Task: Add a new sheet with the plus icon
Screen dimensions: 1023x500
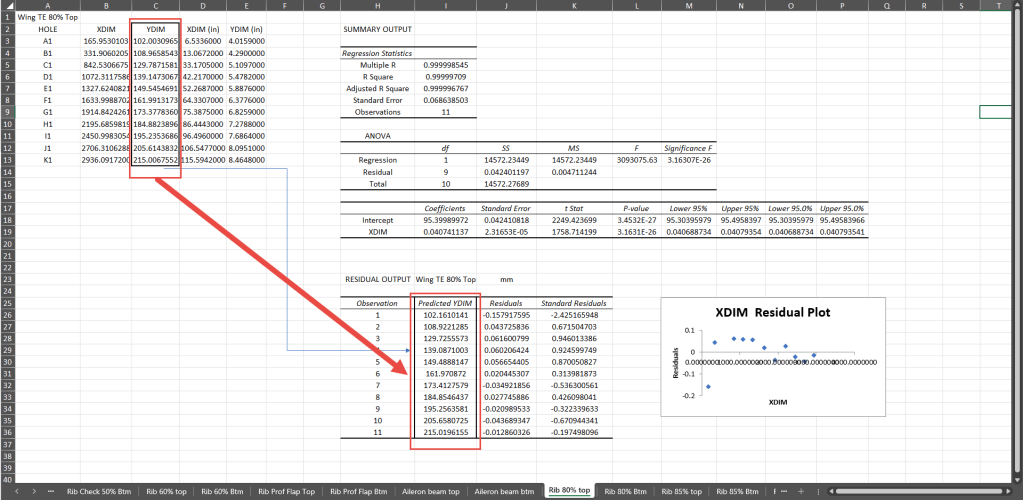Action: point(799,491)
